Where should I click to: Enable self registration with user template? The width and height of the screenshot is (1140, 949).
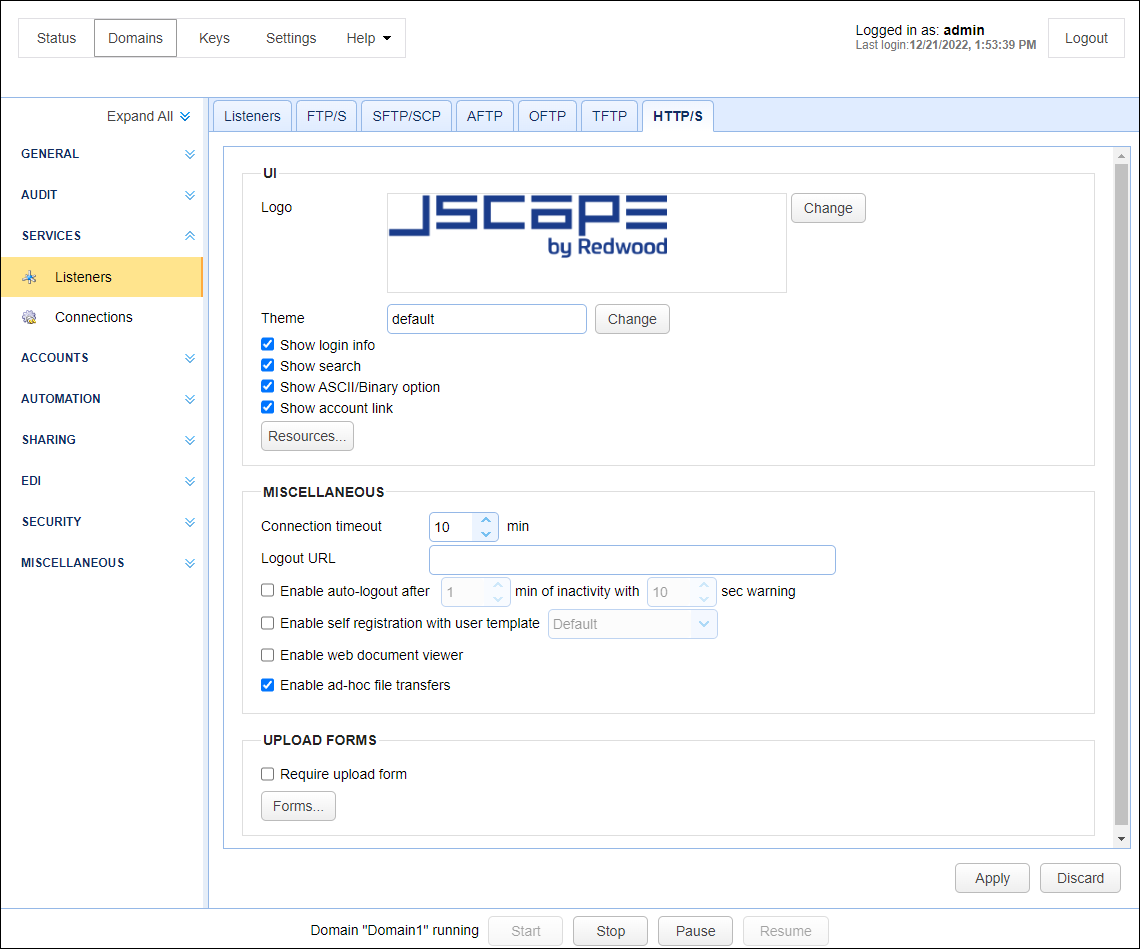coord(268,623)
